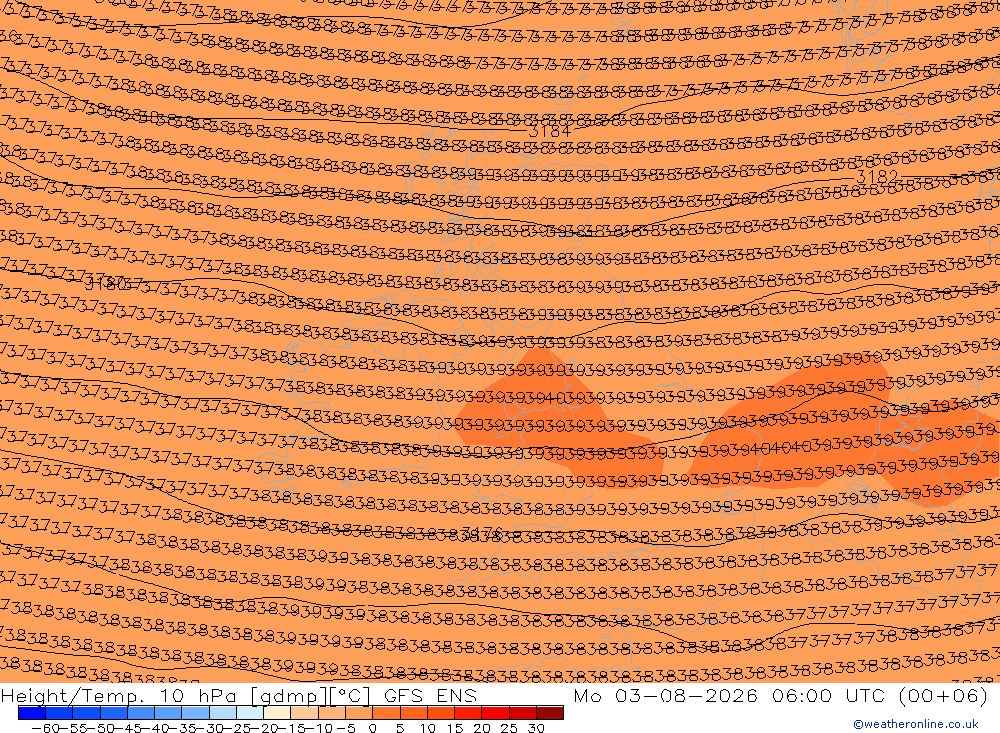This screenshot has width=1000, height=733.
Task: Click the contour label 3176
Action: 482,533
